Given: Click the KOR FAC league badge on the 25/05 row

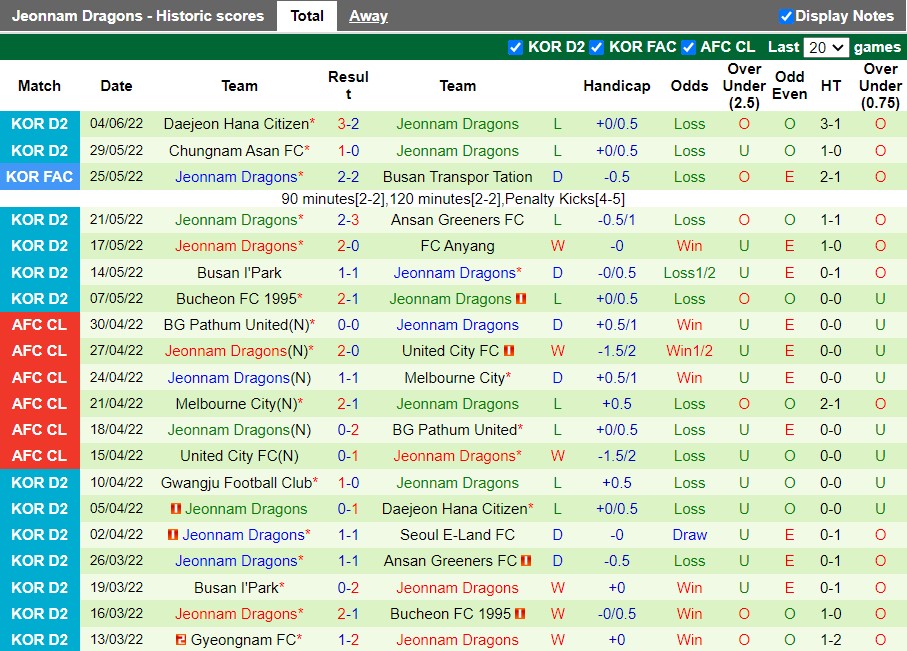Looking at the screenshot, I should 40,177.
